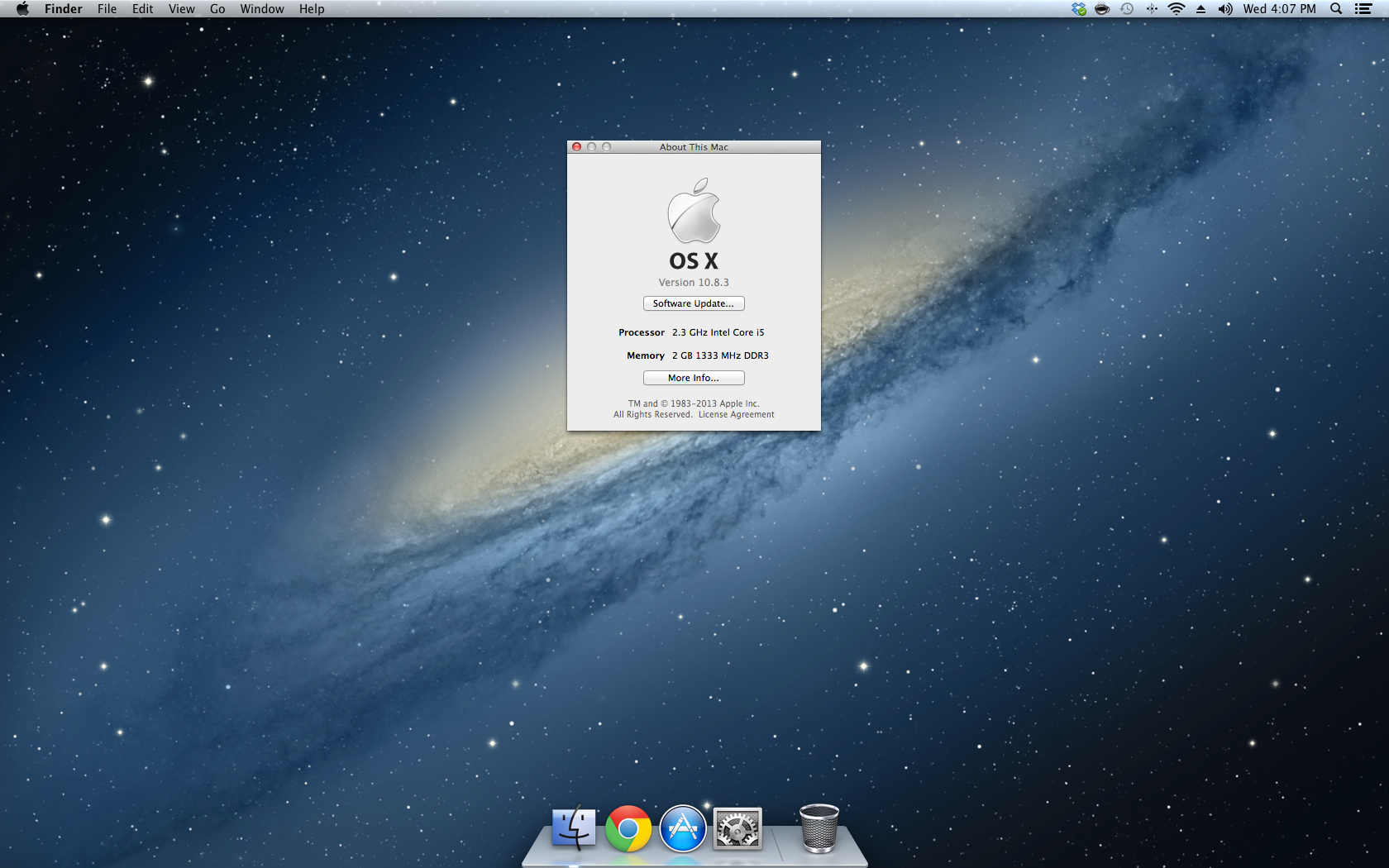This screenshot has width=1389, height=868.
Task: Click the Caffeine coffee cup icon
Action: point(1102,9)
